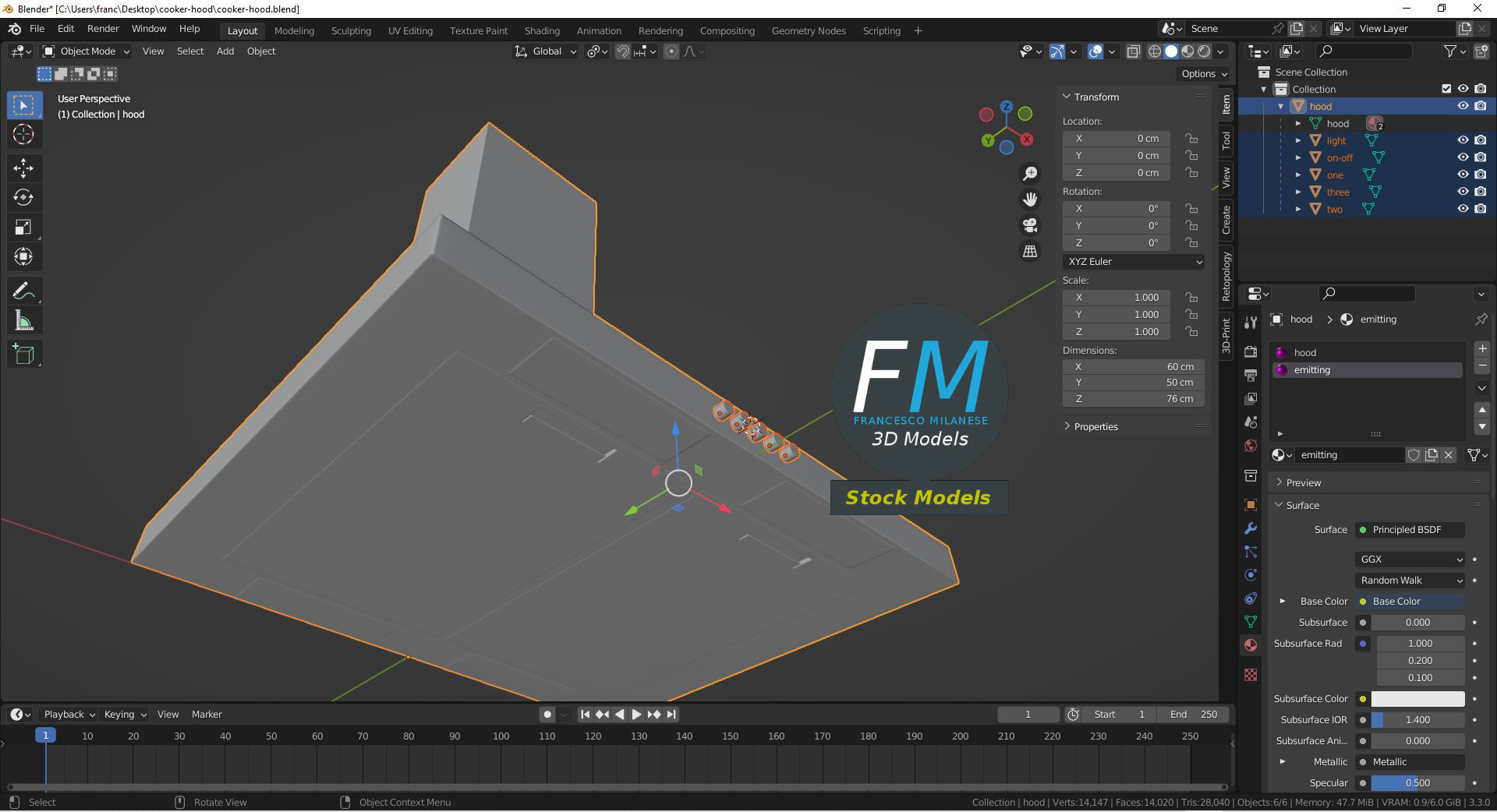1497x812 pixels.
Task: Toggle auto keying record button
Action: (x=547, y=715)
